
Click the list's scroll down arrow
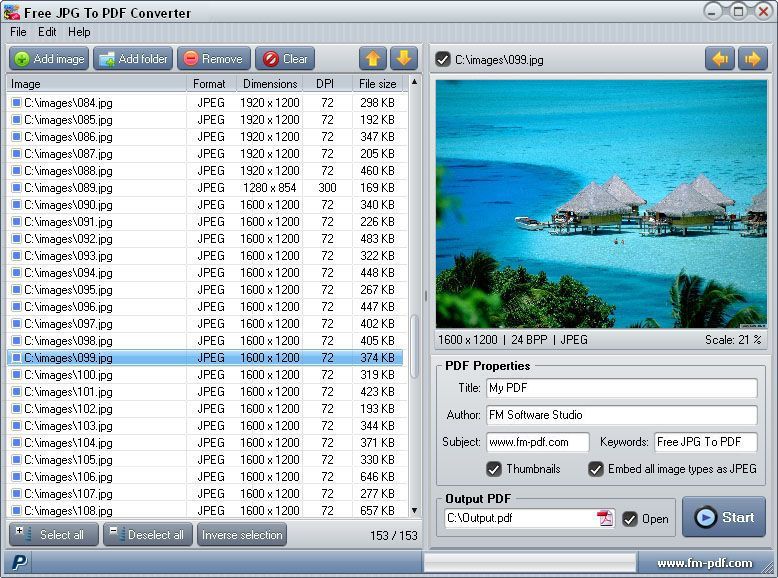[415, 510]
